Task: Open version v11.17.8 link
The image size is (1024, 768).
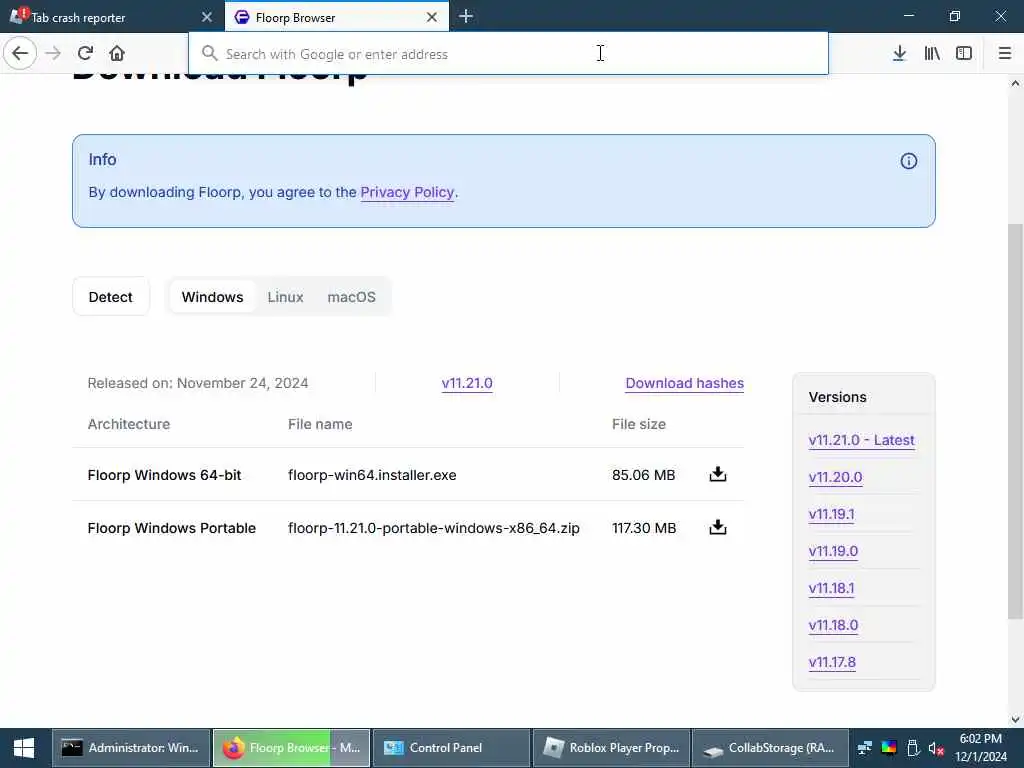Action: point(832,662)
